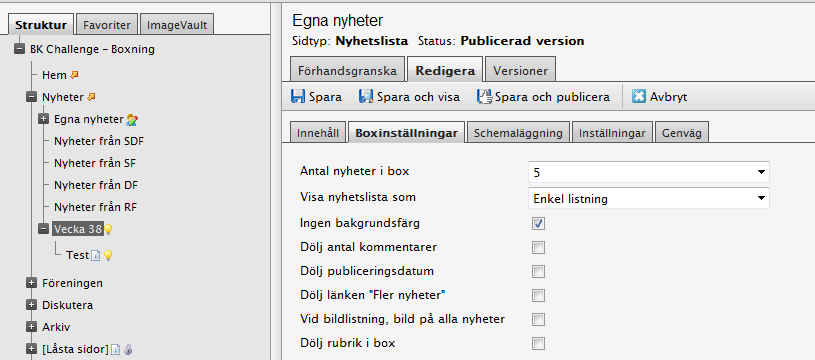This screenshot has width=815, height=360.
Task: Click the Spara och publicera label
Action: 553,97
